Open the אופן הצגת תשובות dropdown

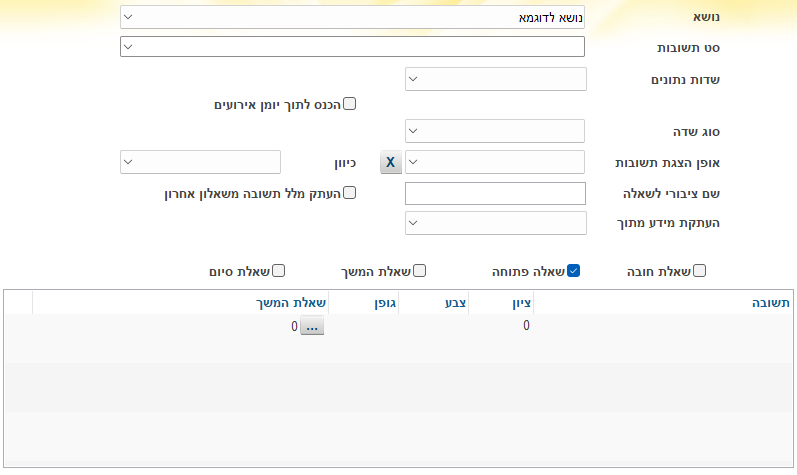[496, 162]
